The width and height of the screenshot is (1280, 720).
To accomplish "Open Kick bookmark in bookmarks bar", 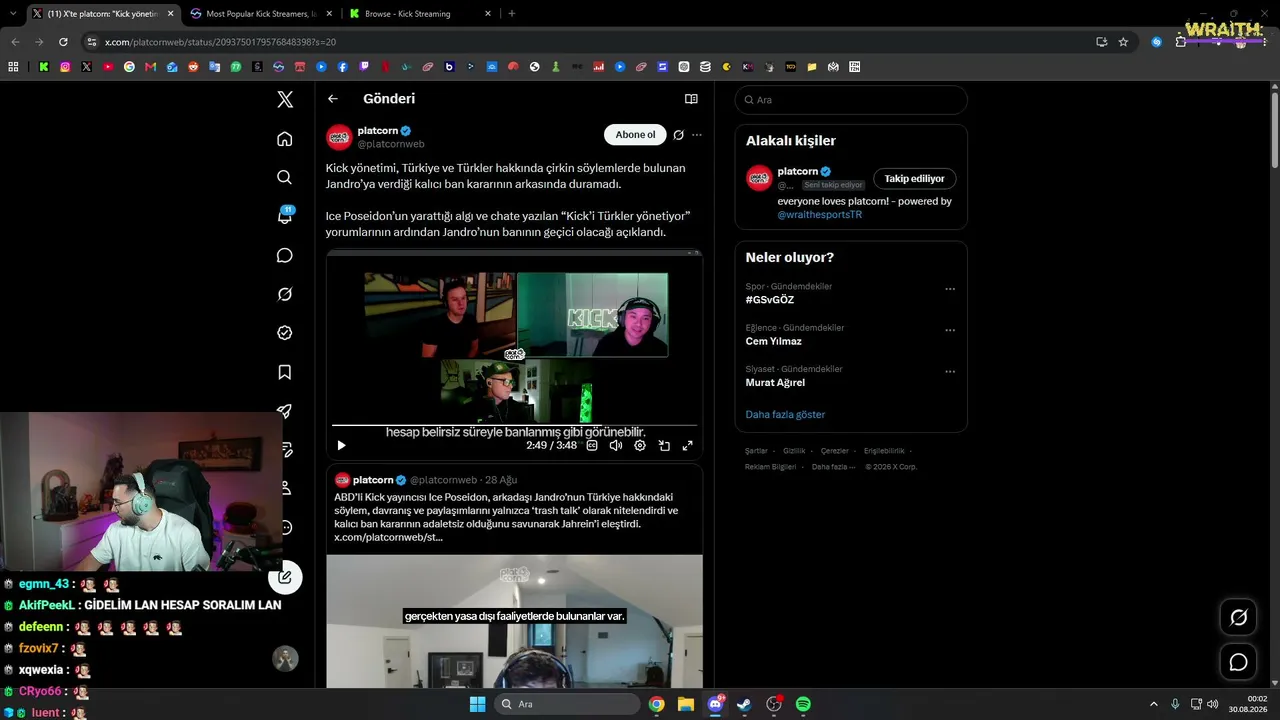I will coord(44,67).
